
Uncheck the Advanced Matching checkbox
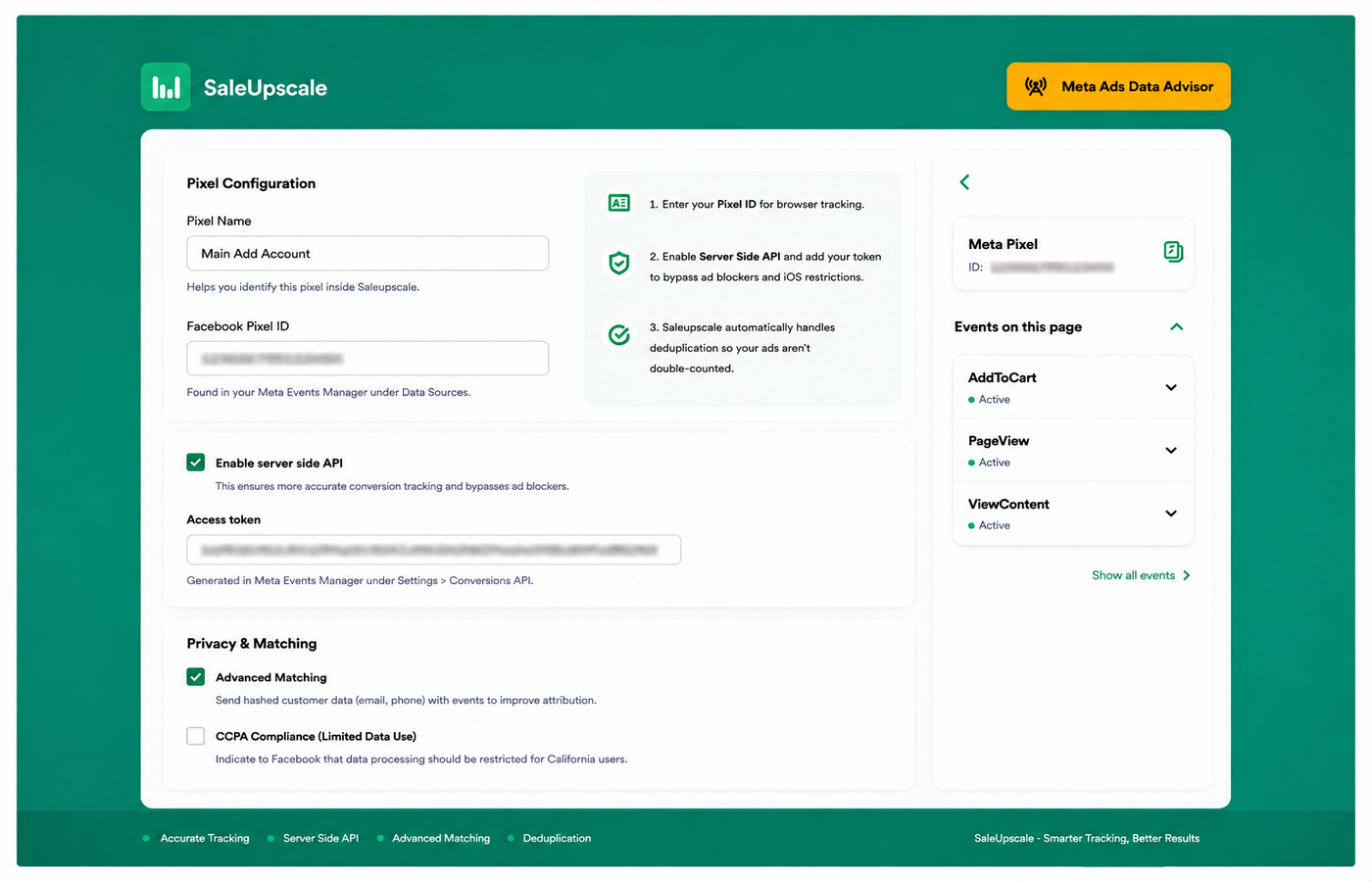click(x=196, y=677)
